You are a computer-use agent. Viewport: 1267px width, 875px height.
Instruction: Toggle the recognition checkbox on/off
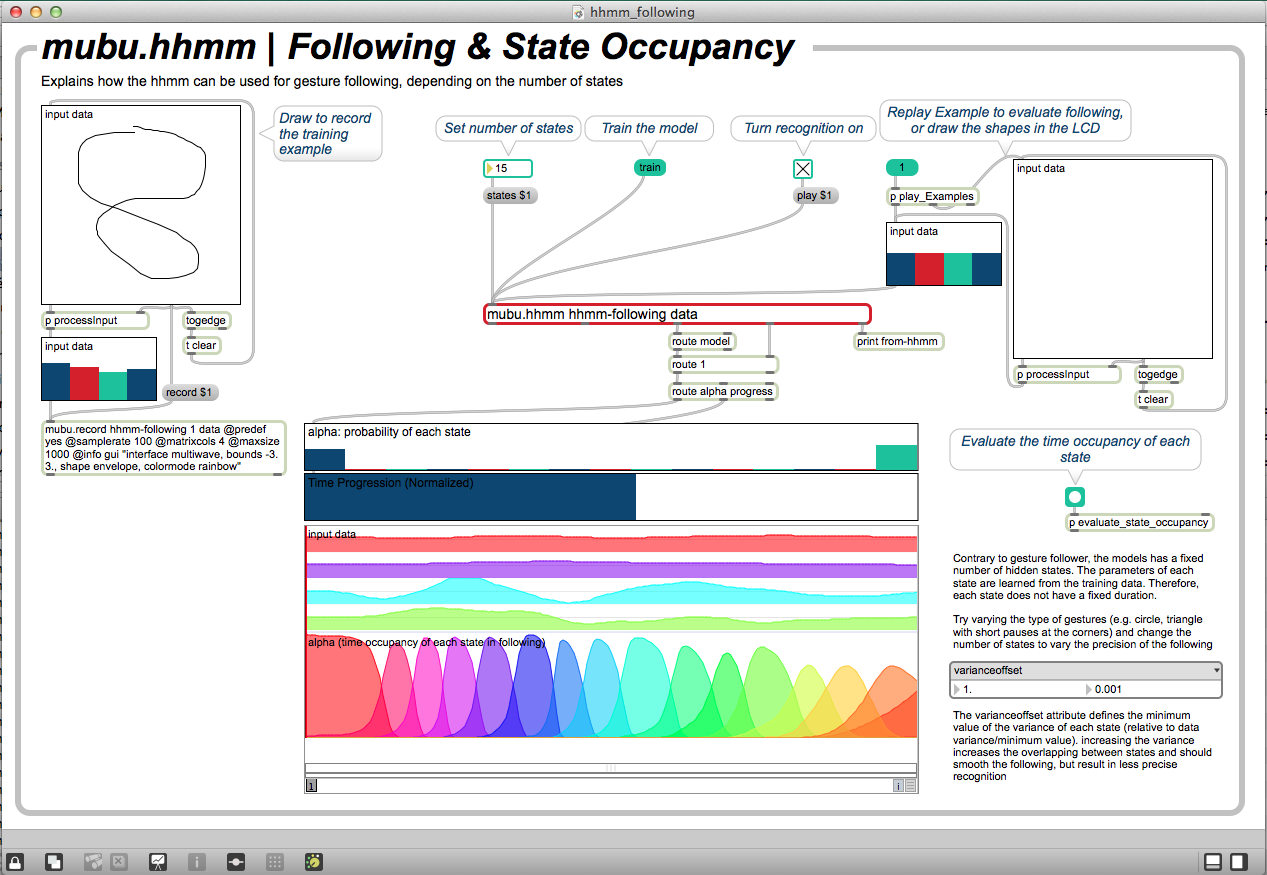point(803,168)
